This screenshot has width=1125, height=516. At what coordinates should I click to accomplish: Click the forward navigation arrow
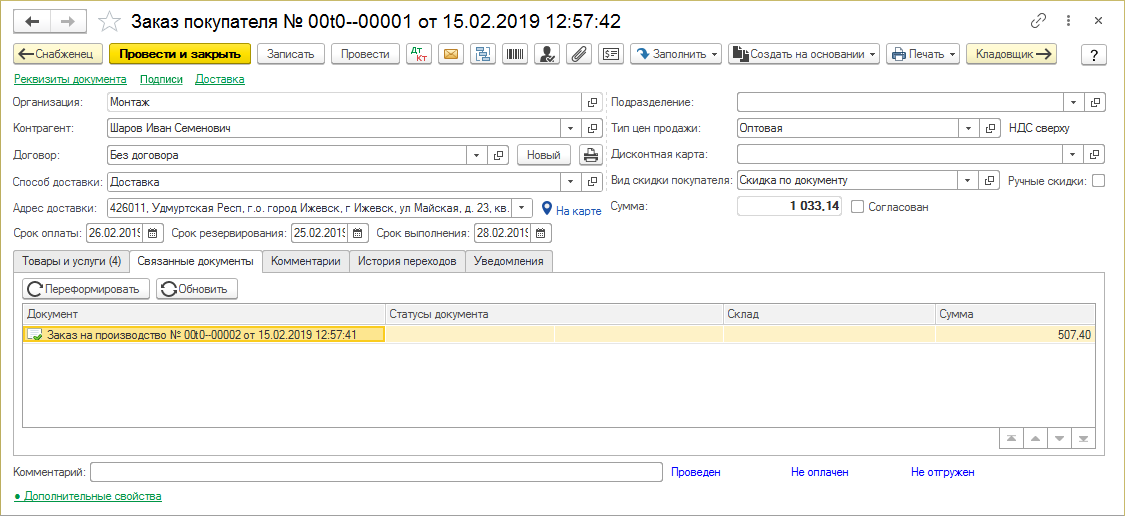tap(67, 22)
